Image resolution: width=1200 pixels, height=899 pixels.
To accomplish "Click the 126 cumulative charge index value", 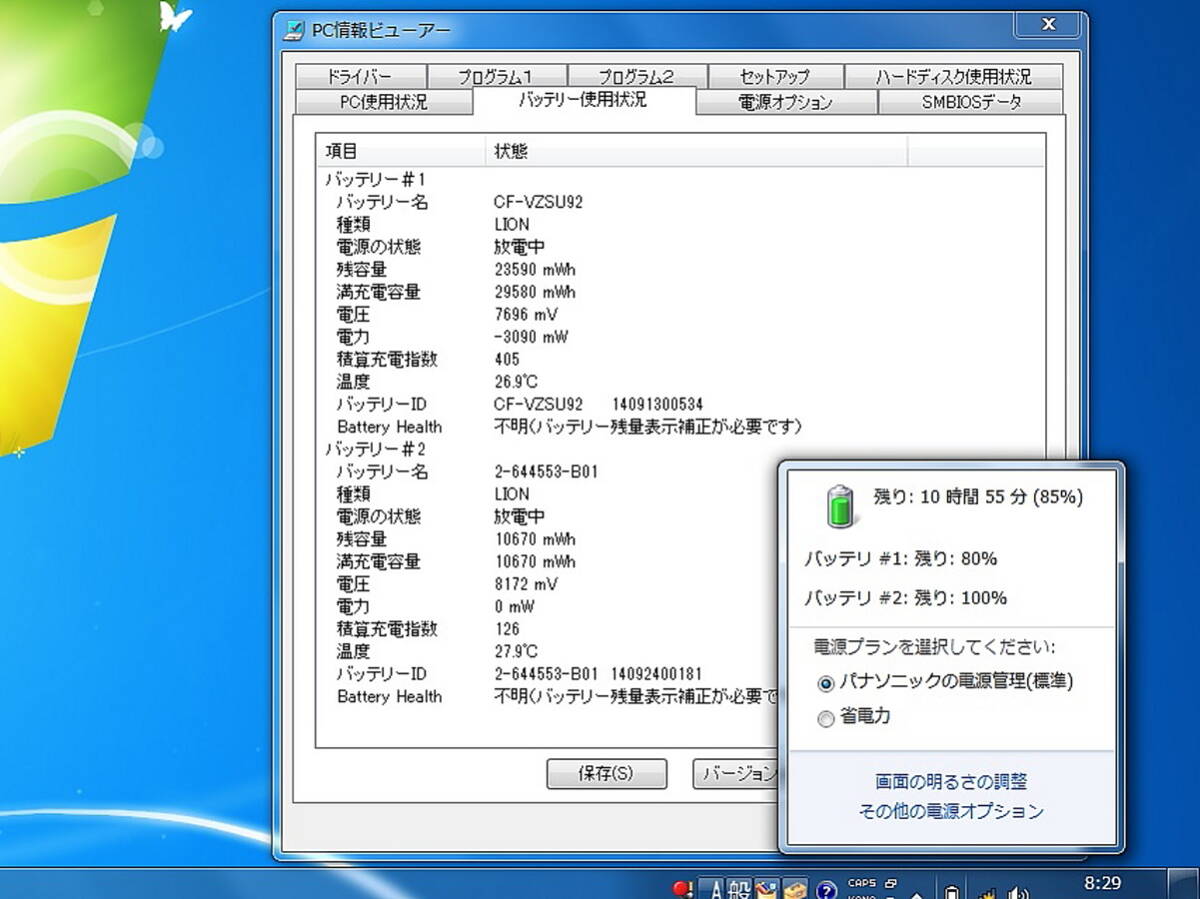I will click(507, 629).
